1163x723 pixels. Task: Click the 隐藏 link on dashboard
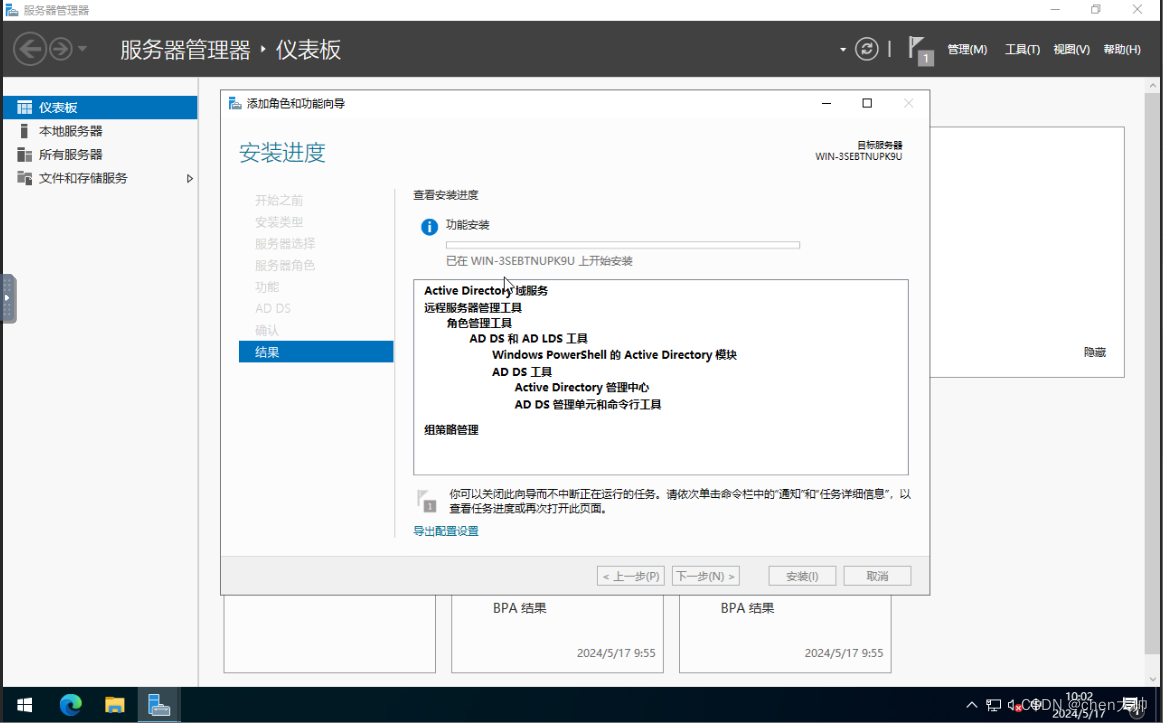point(1095,352)
